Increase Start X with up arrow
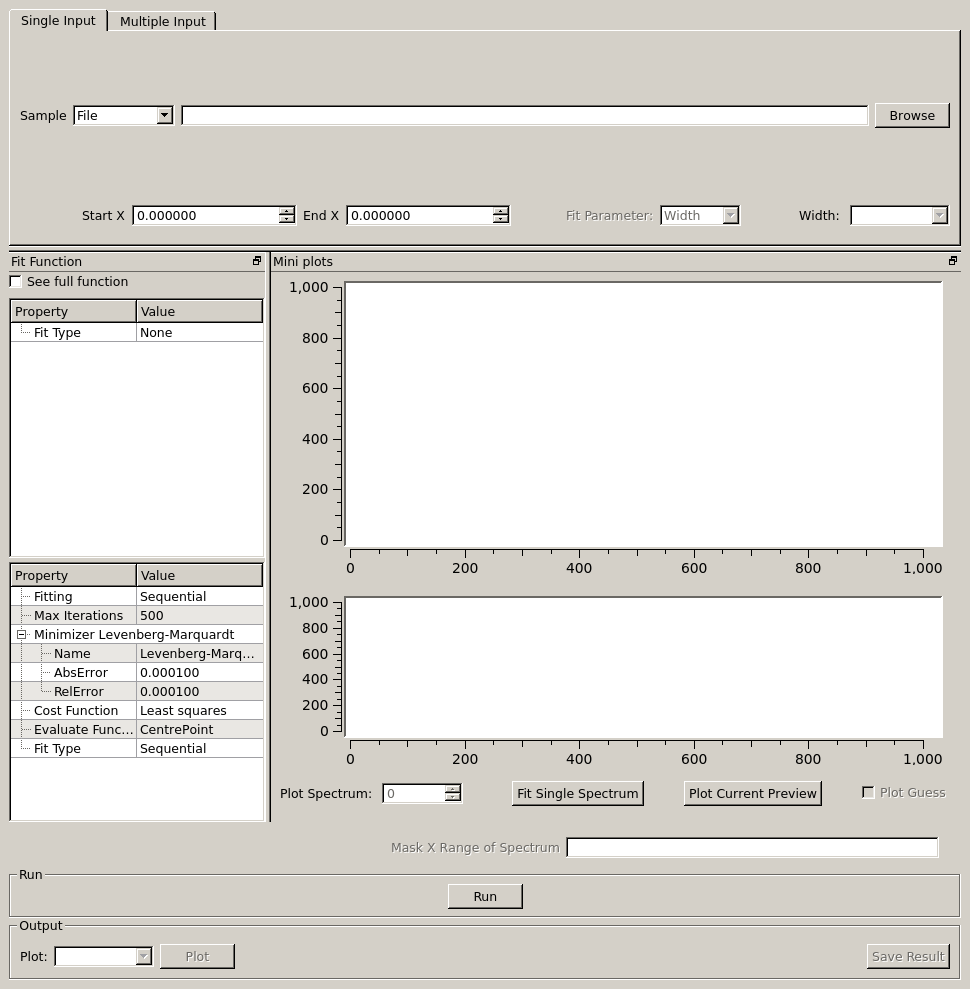 tap(287, 211)
